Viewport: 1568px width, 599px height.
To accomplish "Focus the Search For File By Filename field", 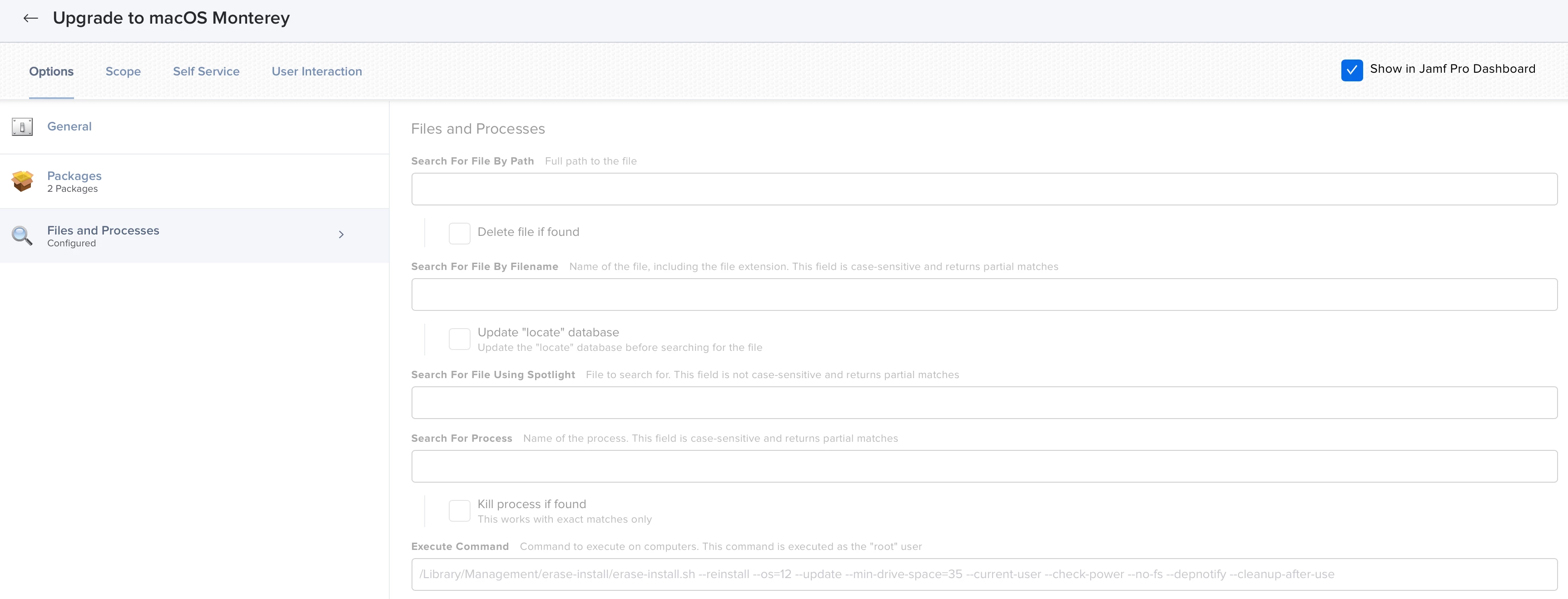I will tap(984, 295).
